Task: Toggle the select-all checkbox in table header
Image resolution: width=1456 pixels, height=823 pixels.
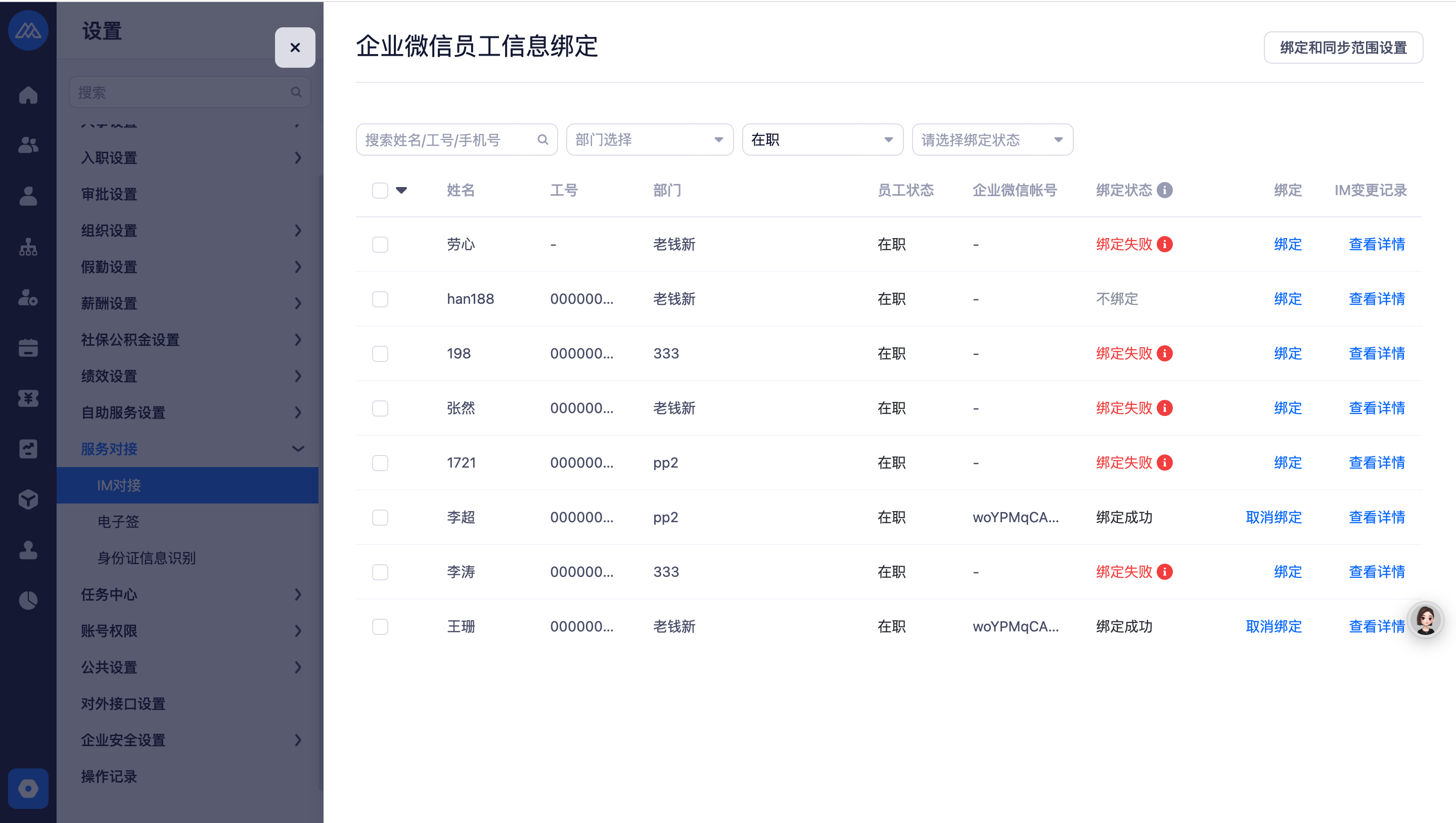Action: point(380,191)
